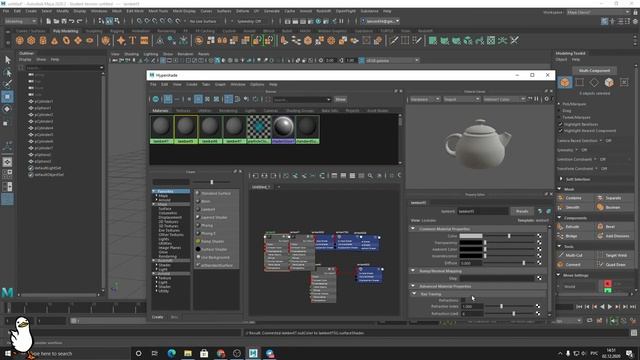This screenshot has height=360, width=640.
Task: Open the Material Viewer environment dropdown
Action: point(504,99)
